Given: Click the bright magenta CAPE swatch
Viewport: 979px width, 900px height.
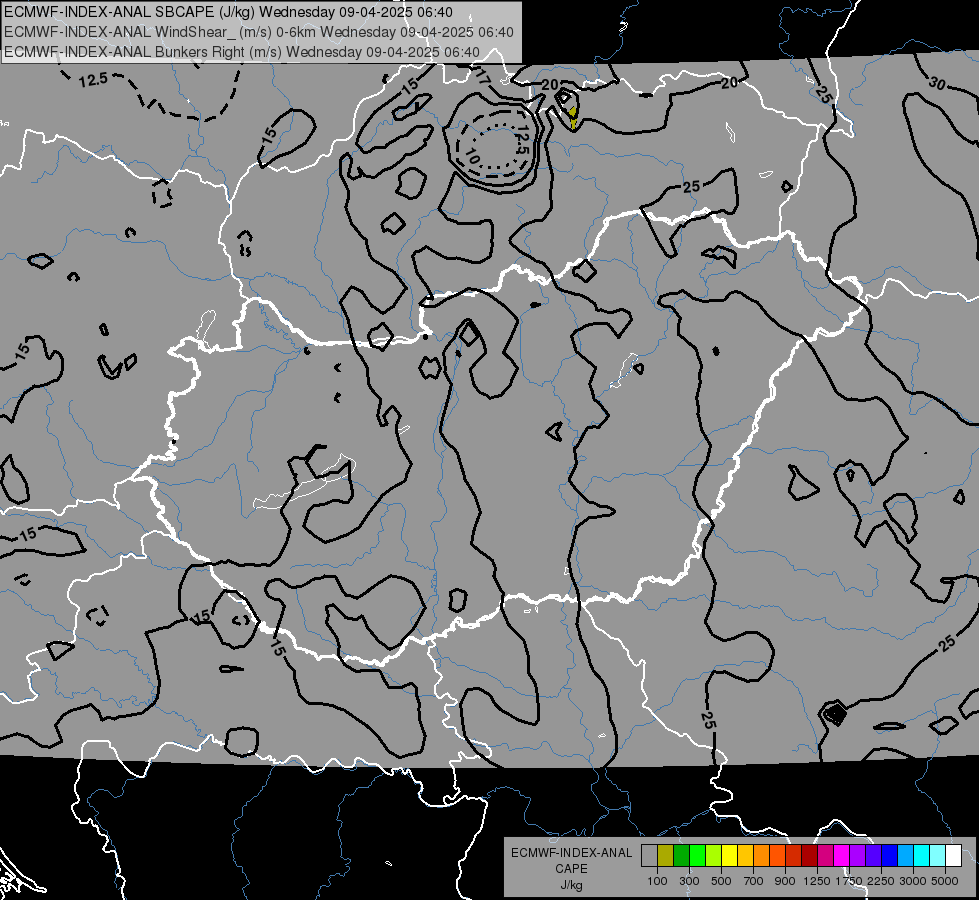Looking at the screenshot, I should click(x=842, y=856).
